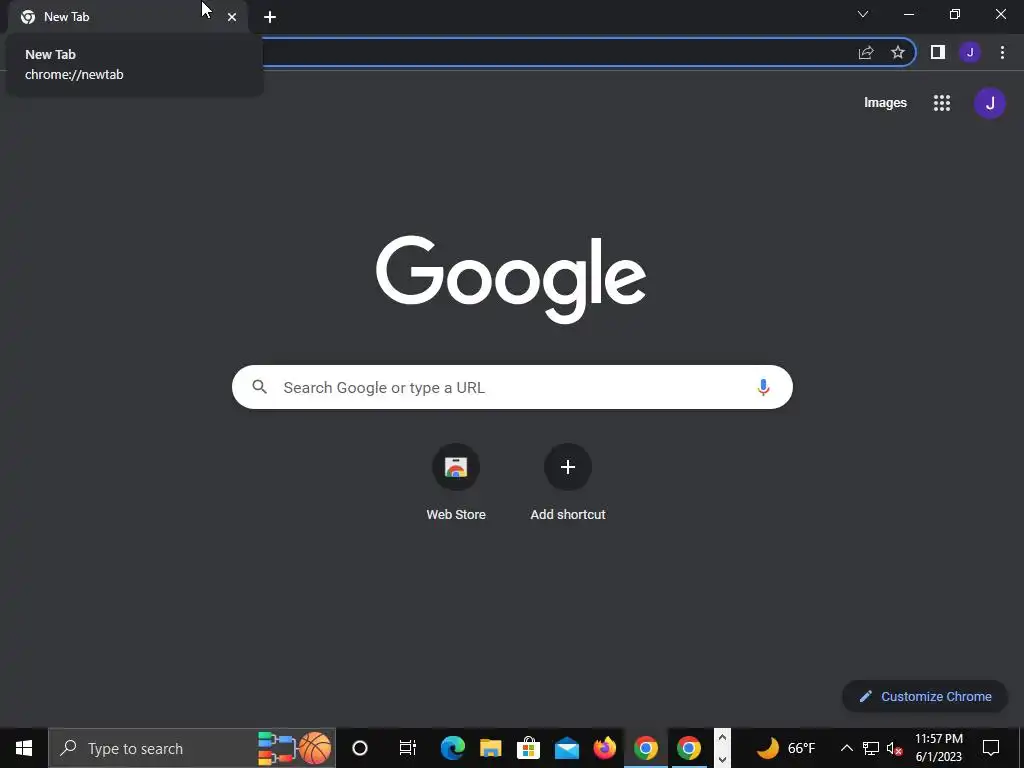The height and width of the screenshot is (768, 1024).
Task: Click Add shortcut plus tile
Action: (x=568, y=483)
